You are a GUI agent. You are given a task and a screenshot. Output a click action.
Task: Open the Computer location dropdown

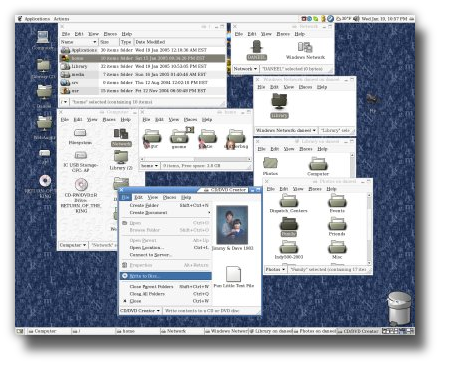tap(73, 245)
